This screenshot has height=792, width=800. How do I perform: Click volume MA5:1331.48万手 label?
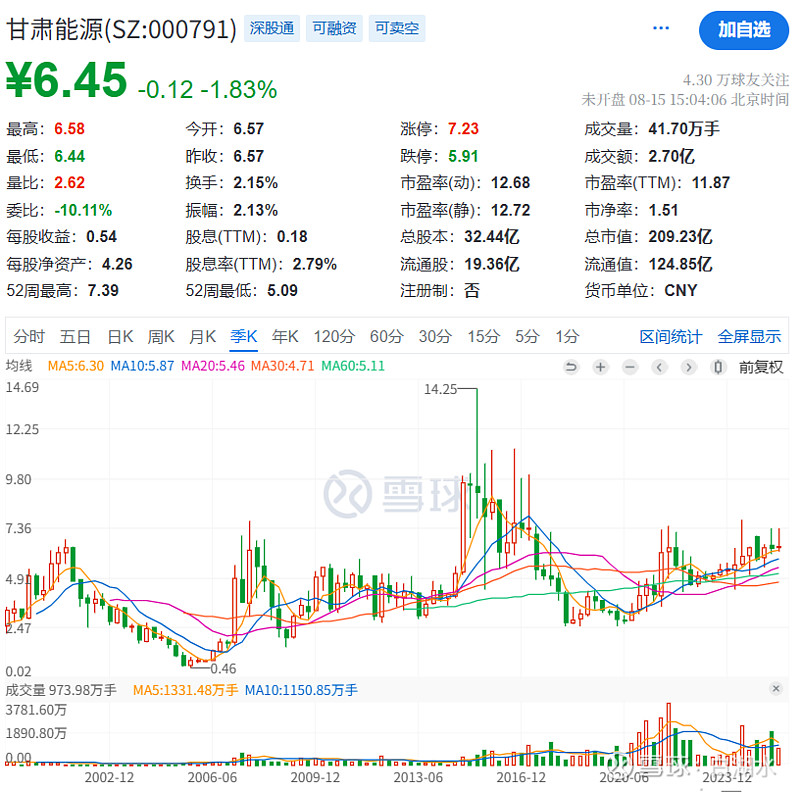186,690
